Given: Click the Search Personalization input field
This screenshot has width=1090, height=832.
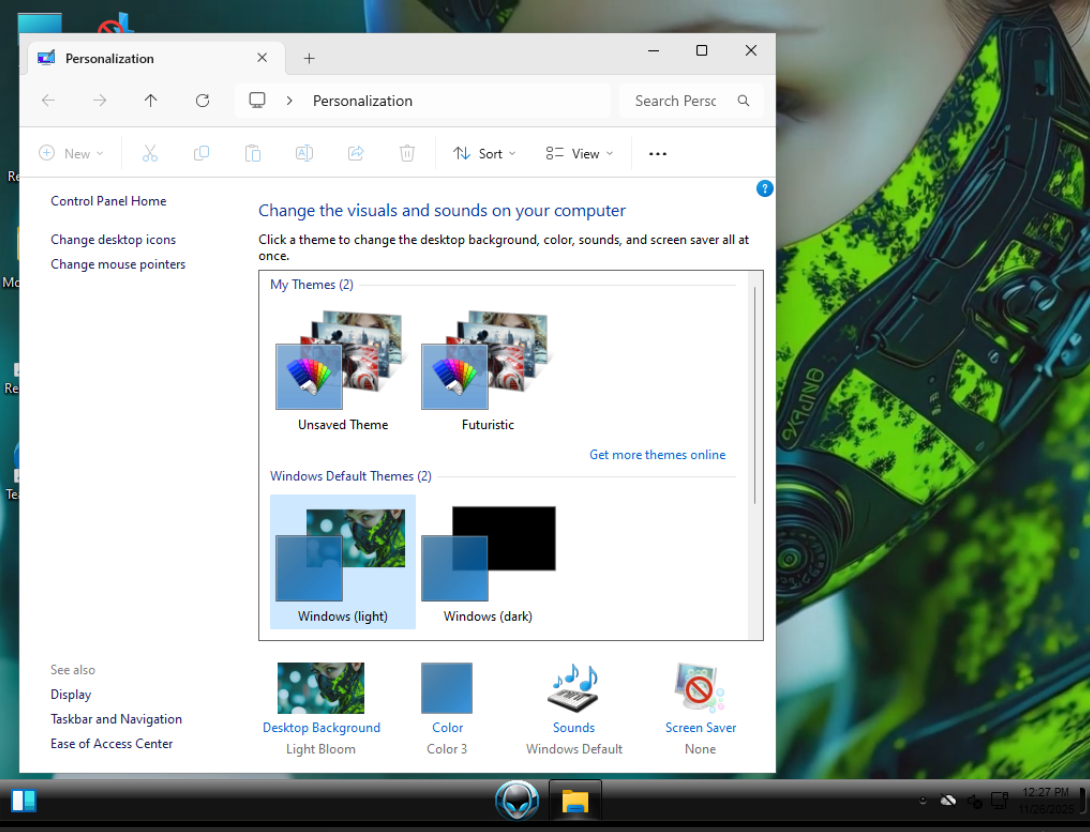Looking at the screenshot, I should (677, 101).
